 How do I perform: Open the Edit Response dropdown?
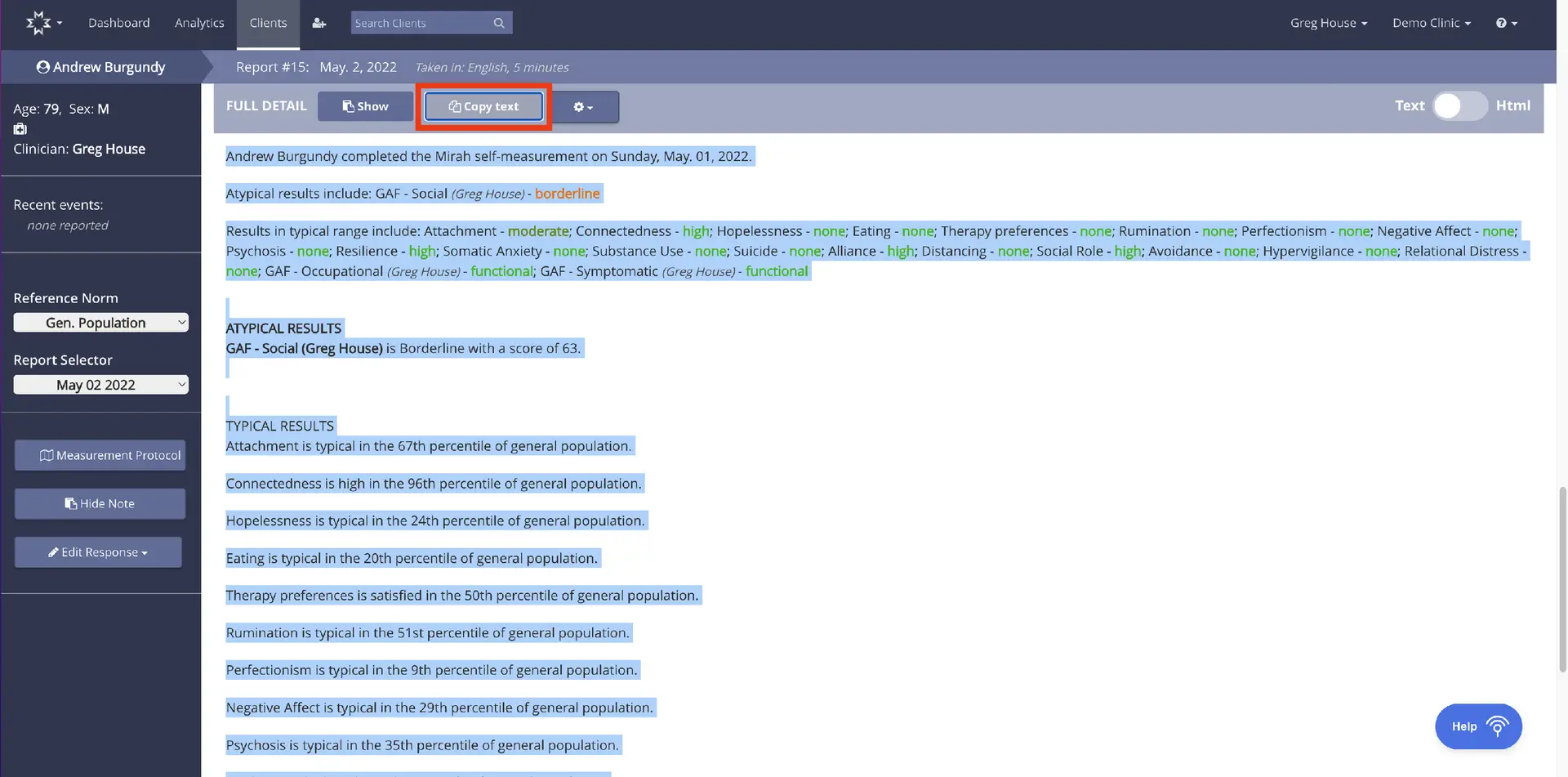click(97, 551)
